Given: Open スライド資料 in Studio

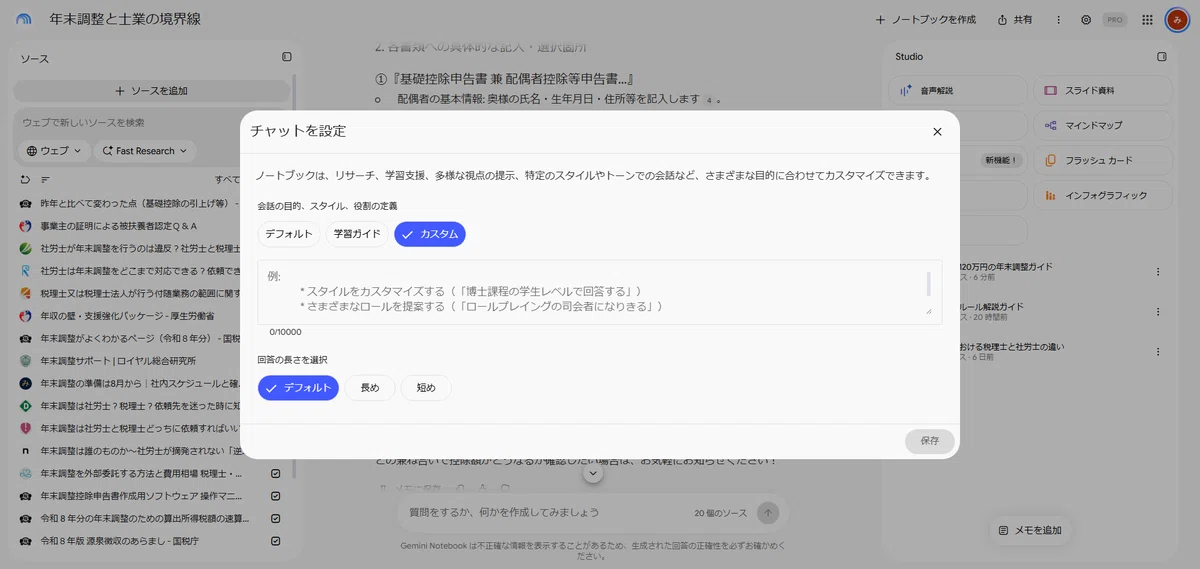Looking at the screenshot, I should click(1103, 90).
